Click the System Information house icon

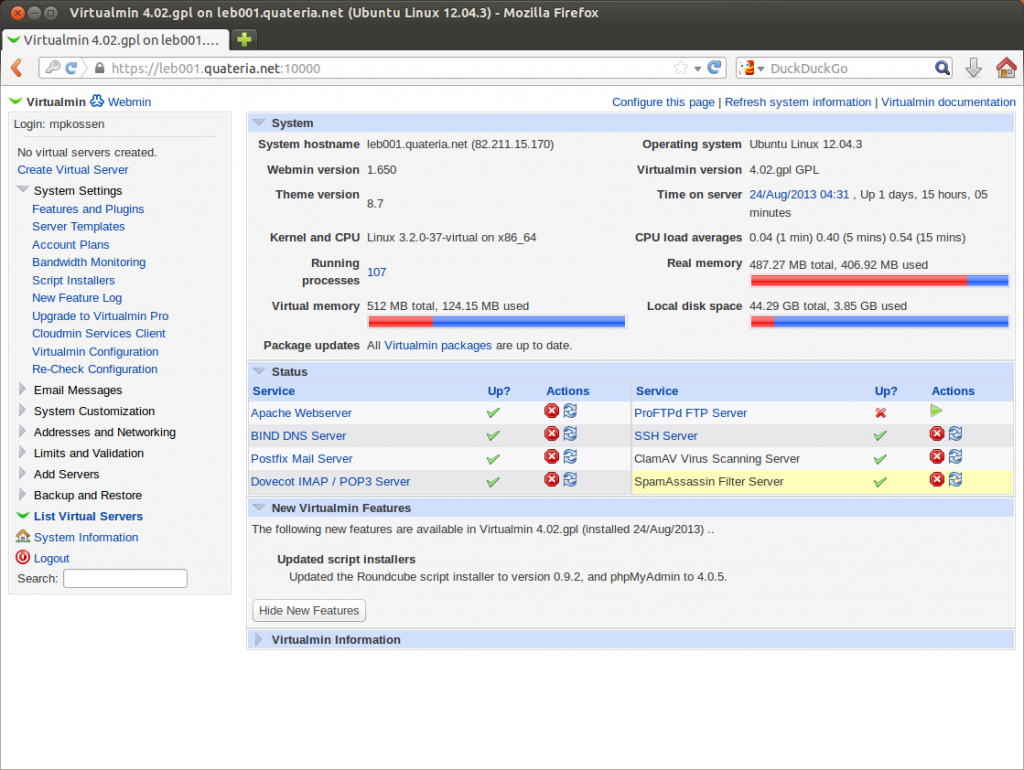click(x=23, y=536)
